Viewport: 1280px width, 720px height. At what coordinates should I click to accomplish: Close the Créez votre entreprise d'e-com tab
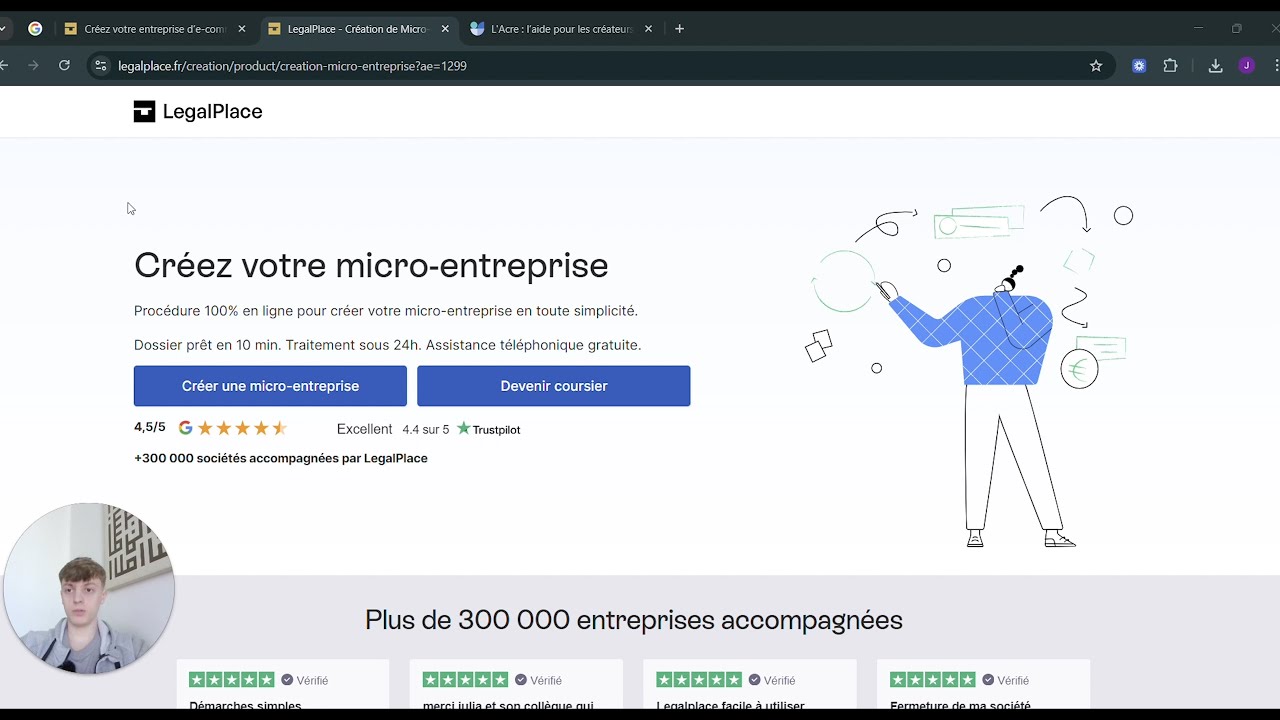242,29
